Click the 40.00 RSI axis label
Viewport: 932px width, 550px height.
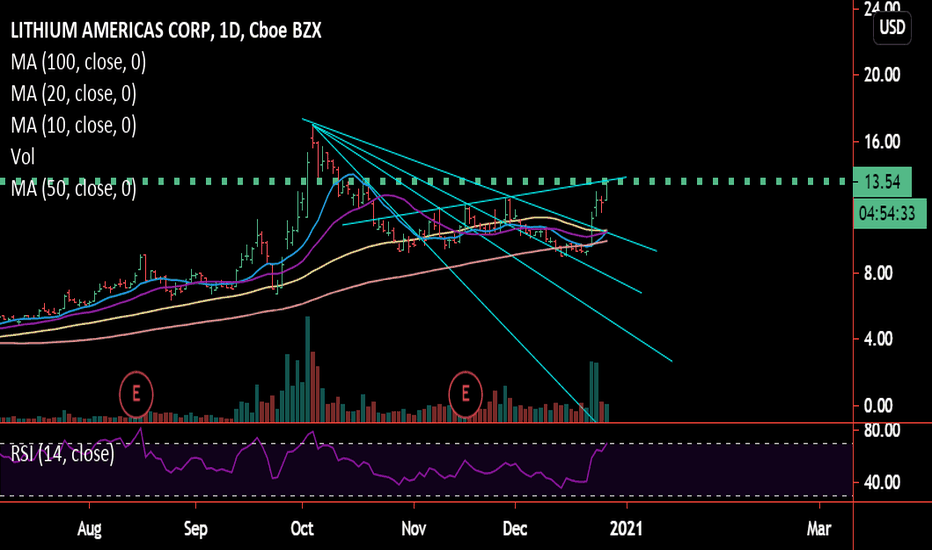pos(882,482)
